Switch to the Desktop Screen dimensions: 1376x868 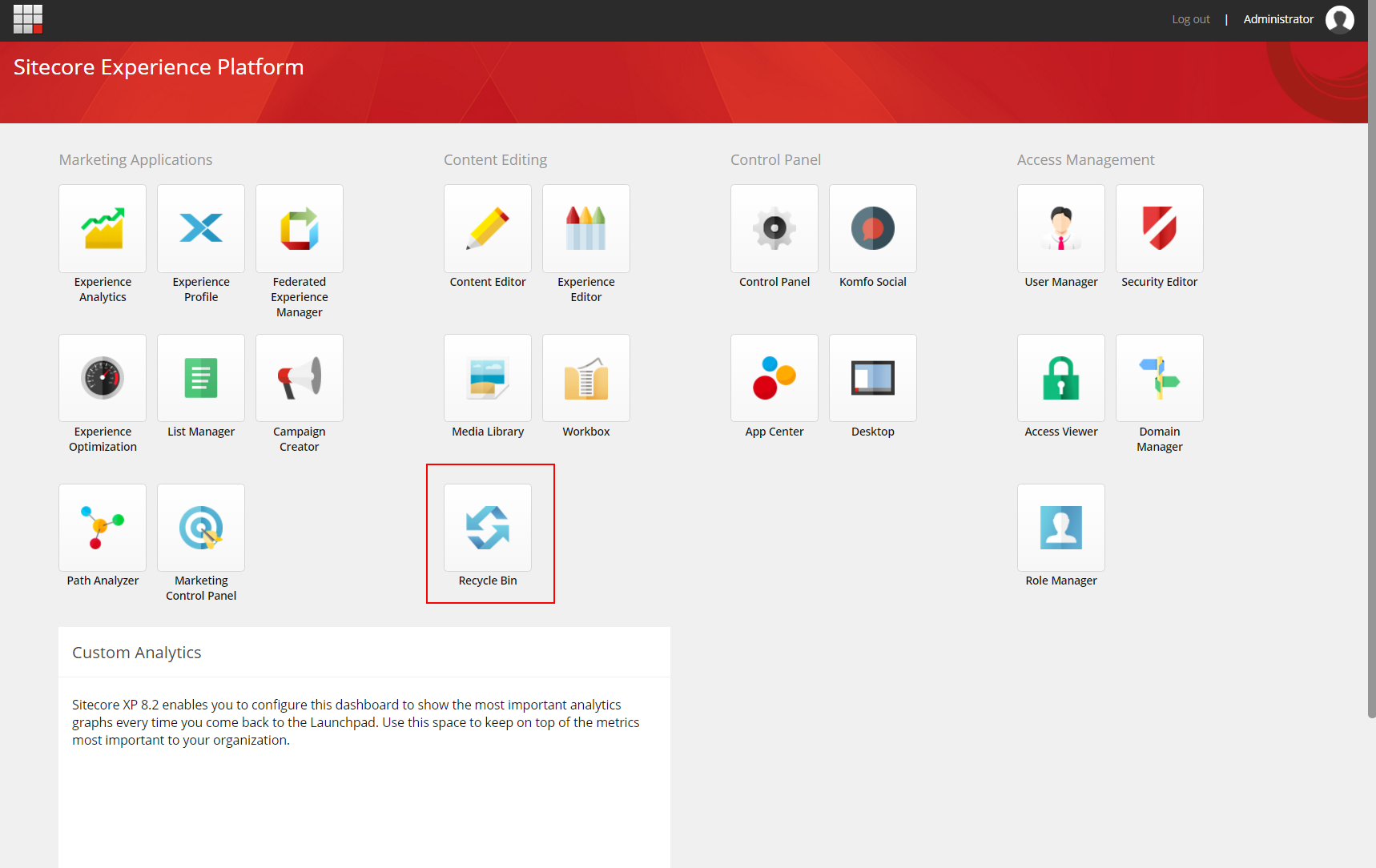(x=873, y=378)
